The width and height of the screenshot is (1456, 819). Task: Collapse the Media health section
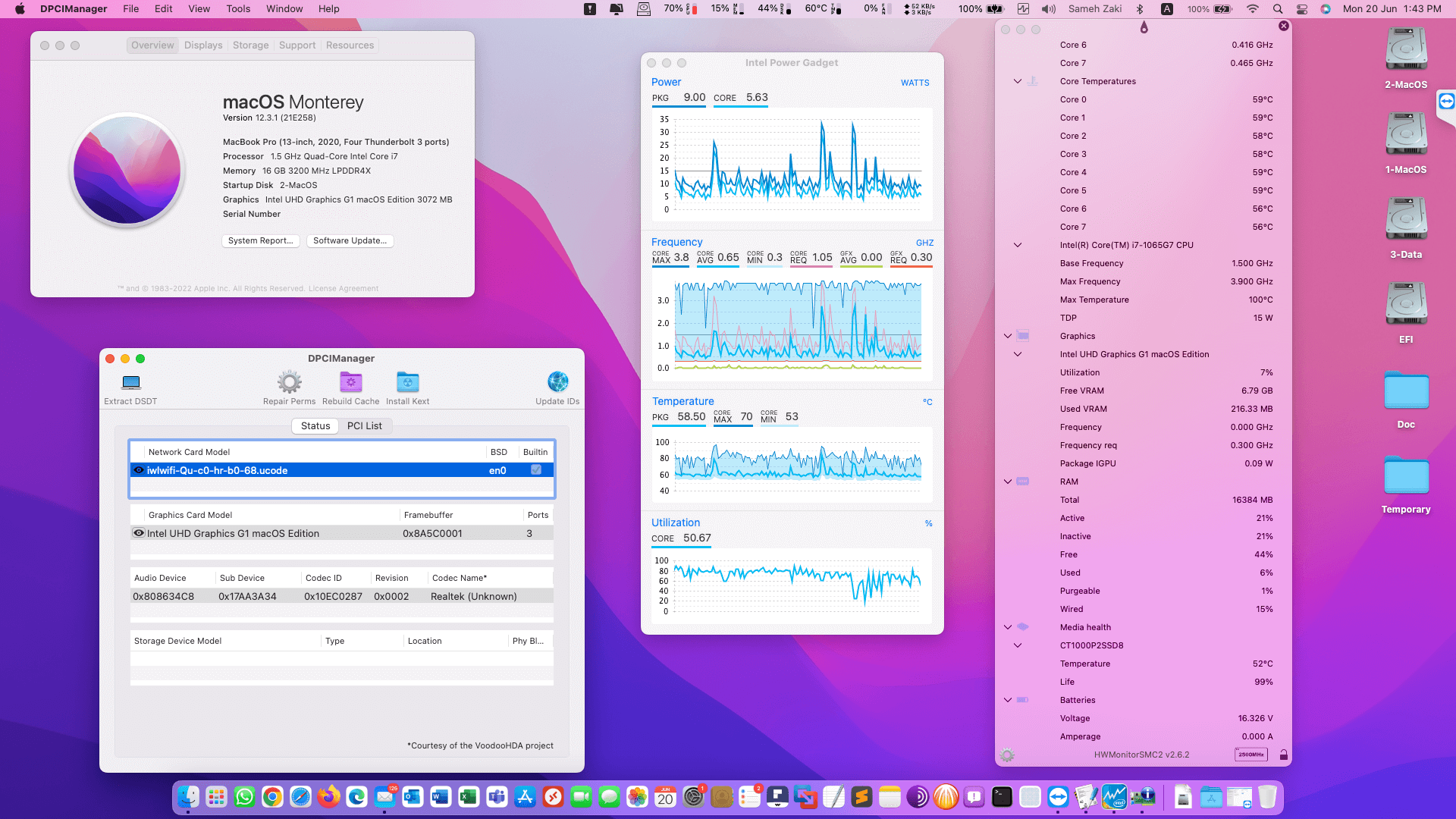click(1008, 627)
